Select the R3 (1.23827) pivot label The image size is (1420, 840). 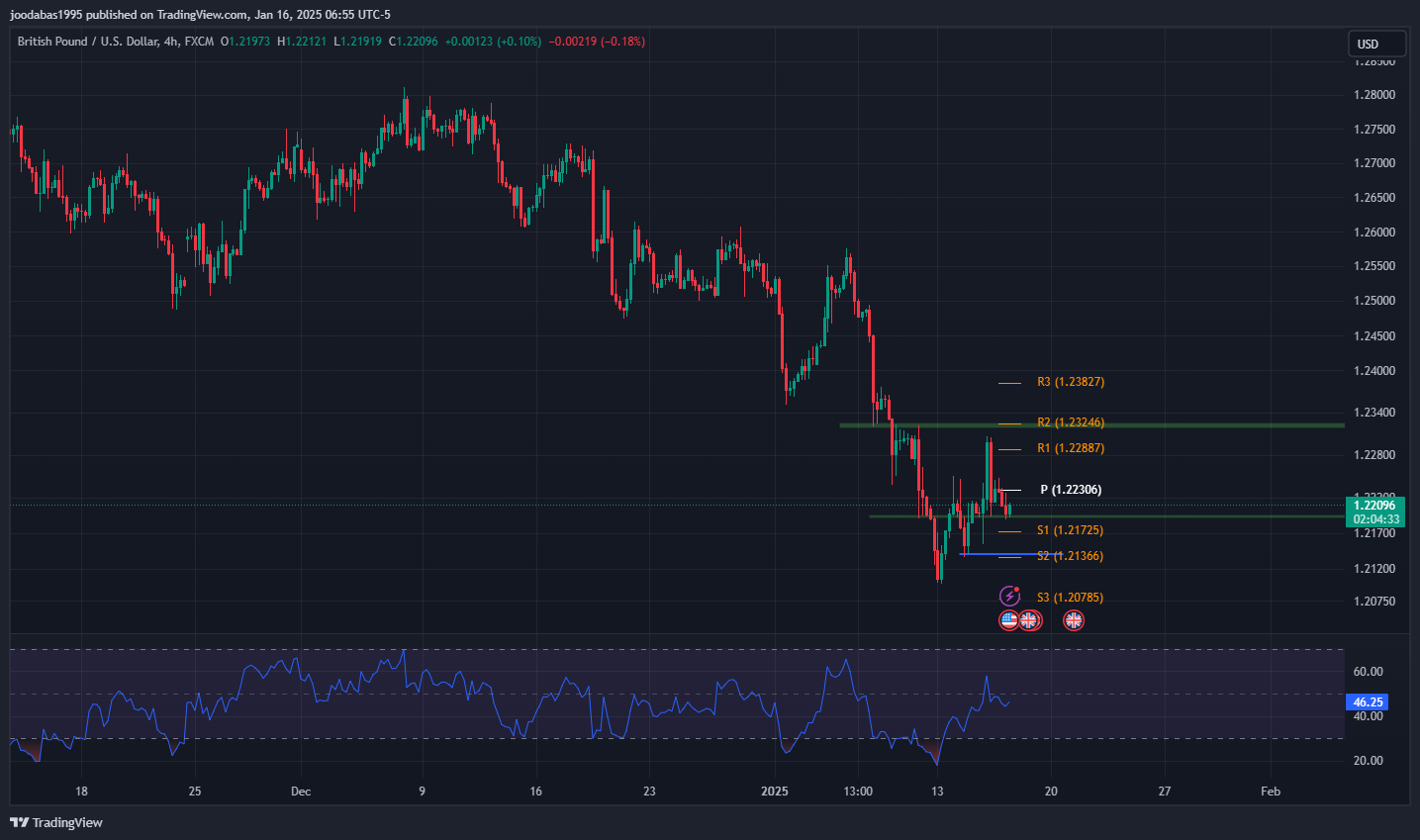1070,382
